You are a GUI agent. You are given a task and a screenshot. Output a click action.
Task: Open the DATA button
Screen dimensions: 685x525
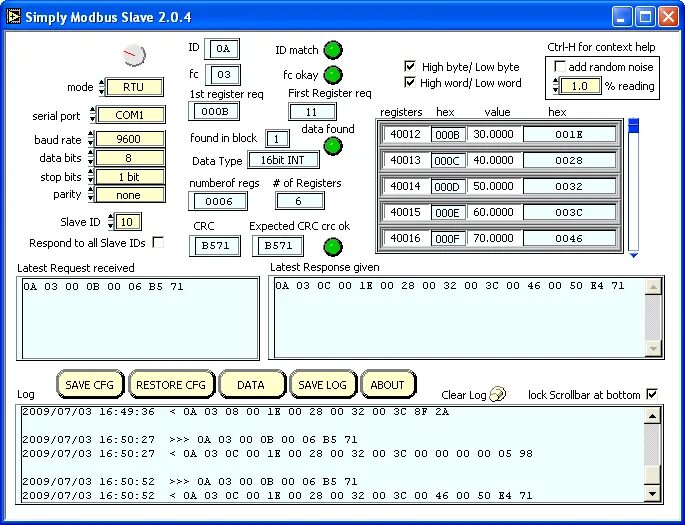click(251, 385)
